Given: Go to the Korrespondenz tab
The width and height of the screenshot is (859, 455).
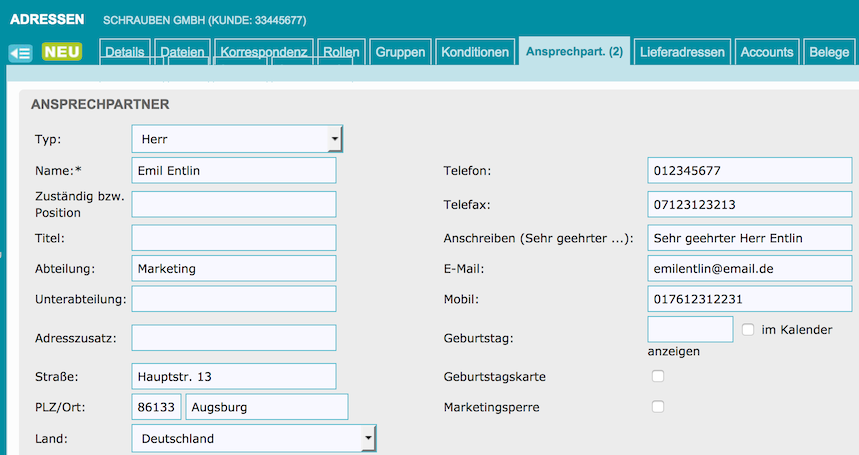Looking at the screenshot, I should (263, 52).
